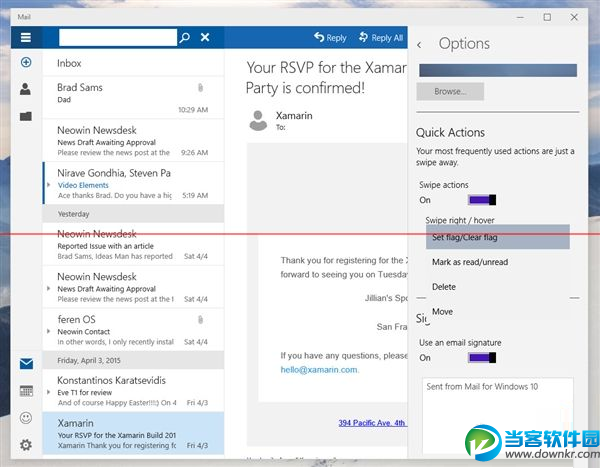The width and height of the screenshot is (601, 468).
Task: Edit the email signature text box
Action: coord(498,416)
